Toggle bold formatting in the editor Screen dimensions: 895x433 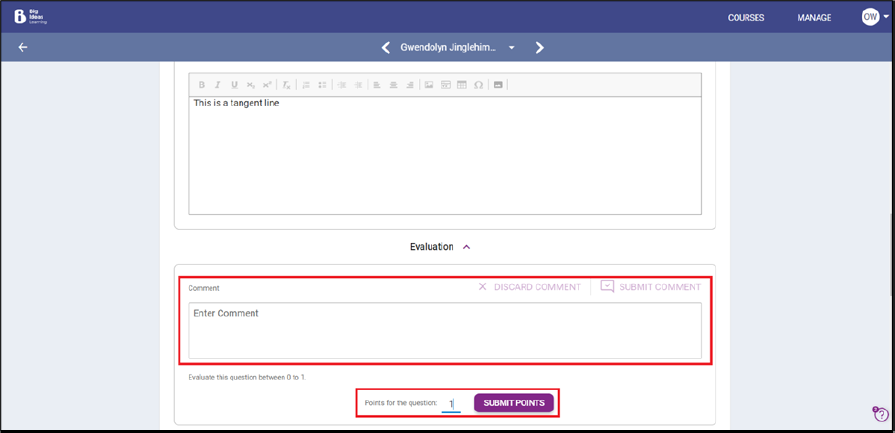[202, 85]
